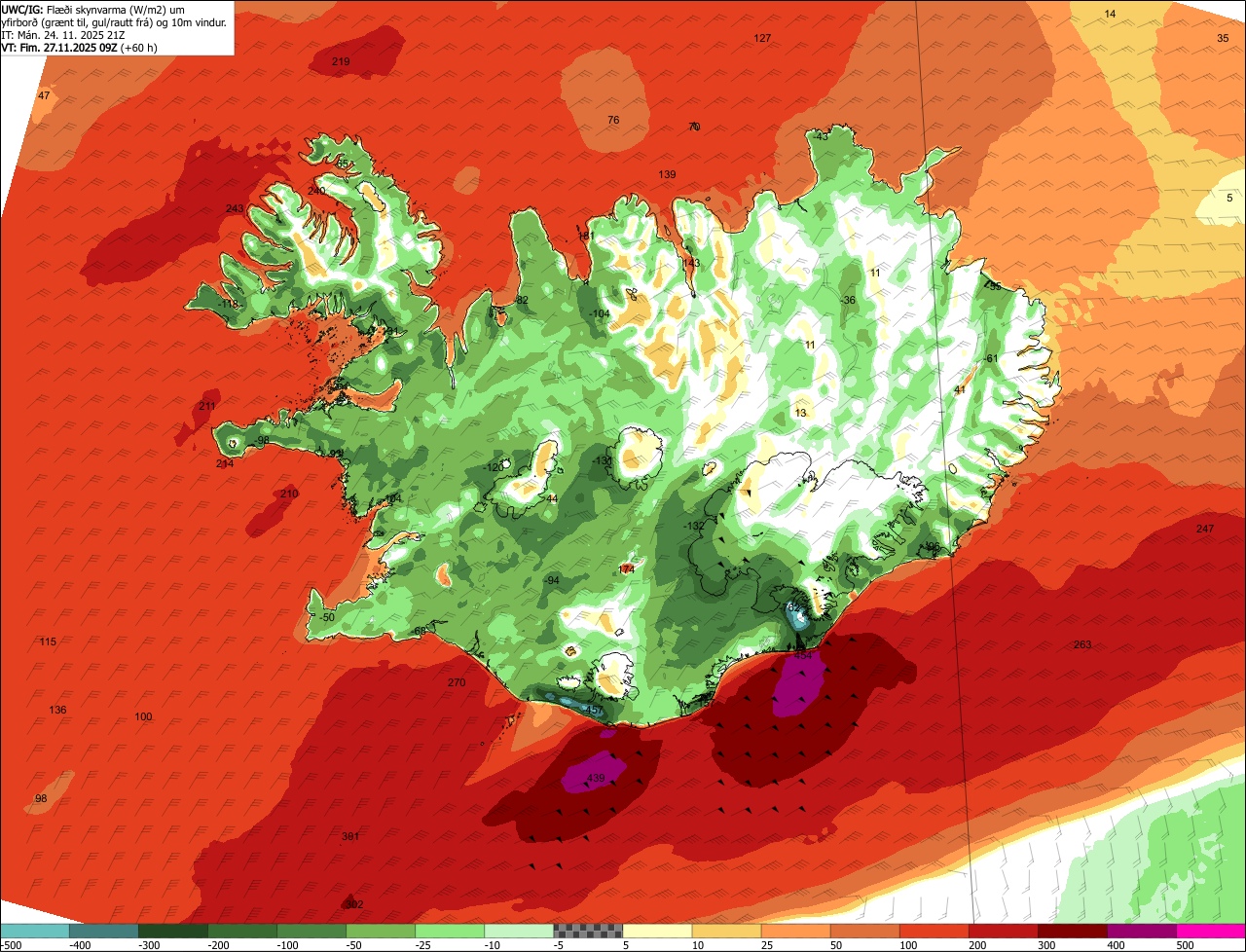This screenshot has width=1246, height=952.
Task: Click the flux value 219 over the northwest sea
Action: coord(341,61)
